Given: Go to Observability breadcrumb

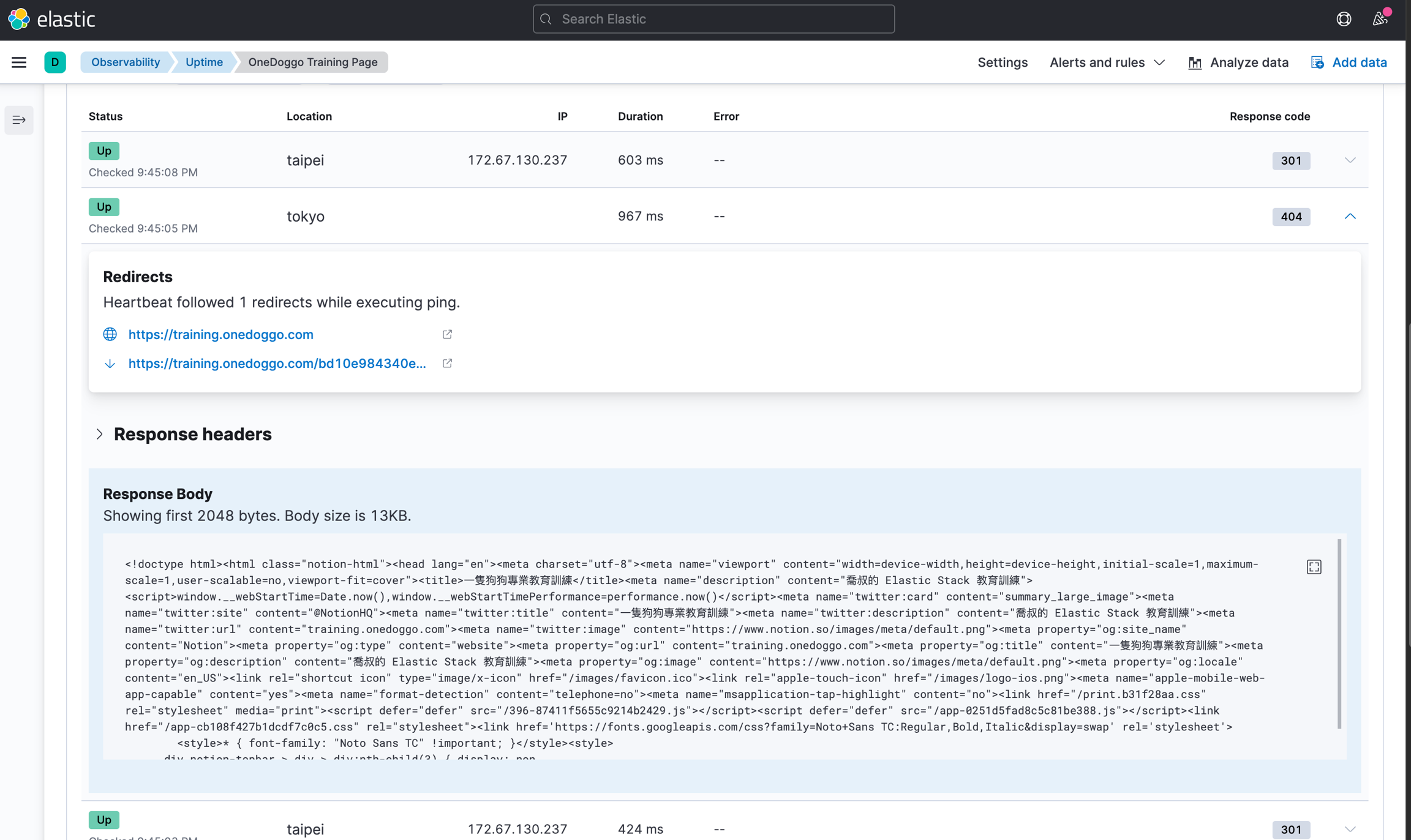Looking at the screenshot, I should pyautogui.click(x=125, y=62).
